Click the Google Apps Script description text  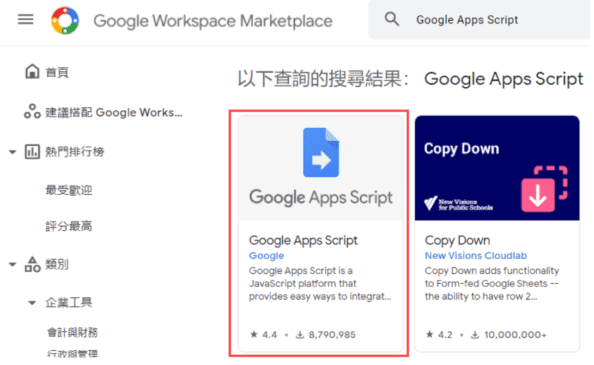tap(320, 284)
